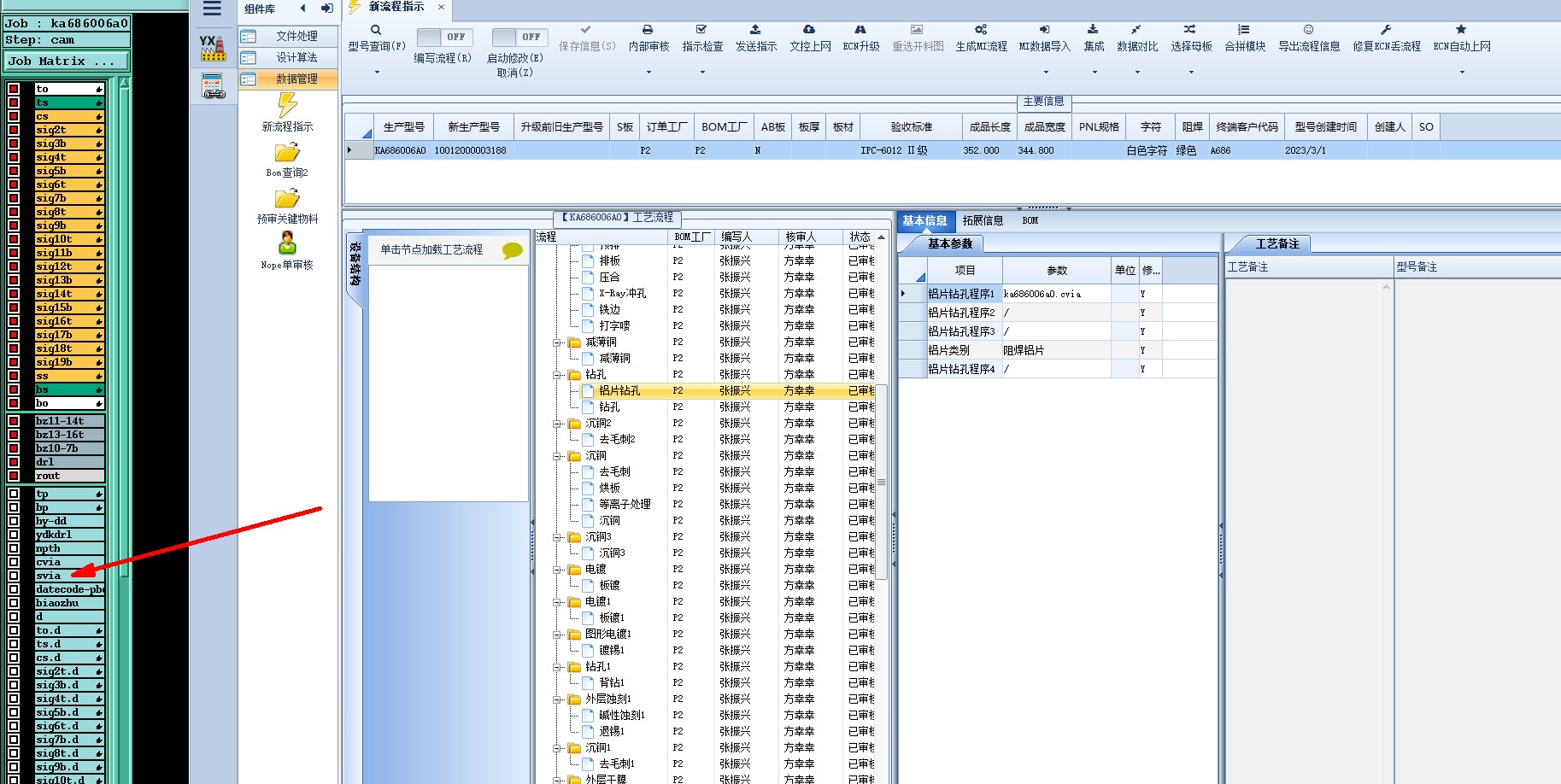
Task: Open the dropdown arrow under MI数据导入
Action: tap(1045, 73)
